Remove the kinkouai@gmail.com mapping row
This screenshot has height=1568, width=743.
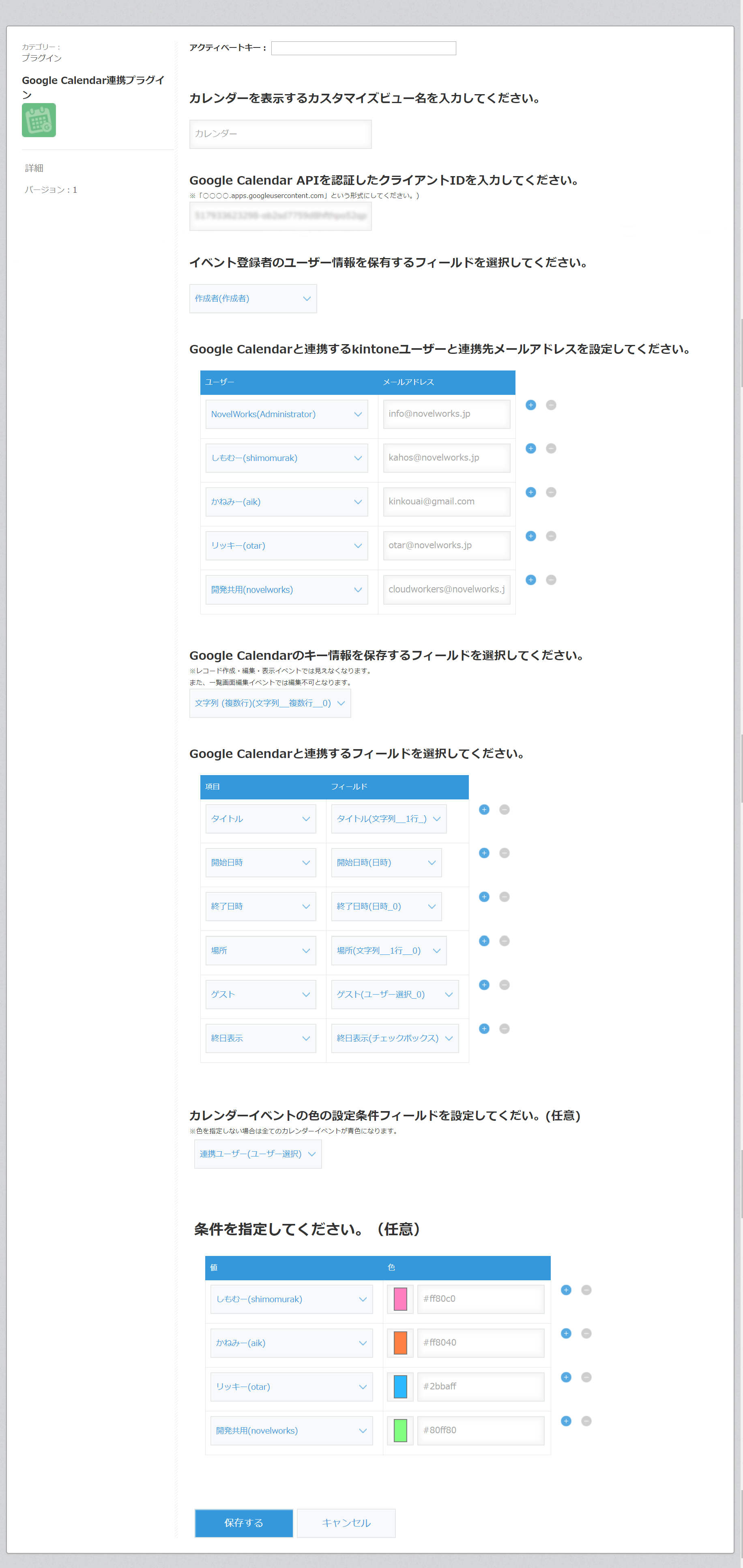click(551, 493)
